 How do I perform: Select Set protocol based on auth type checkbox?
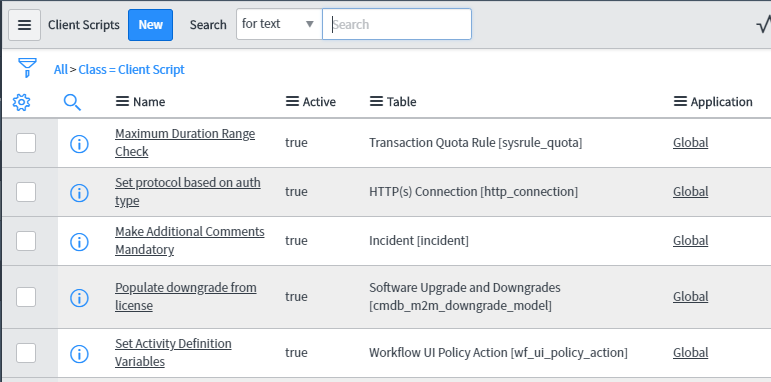pyautogui.click(x=26, y=192)
